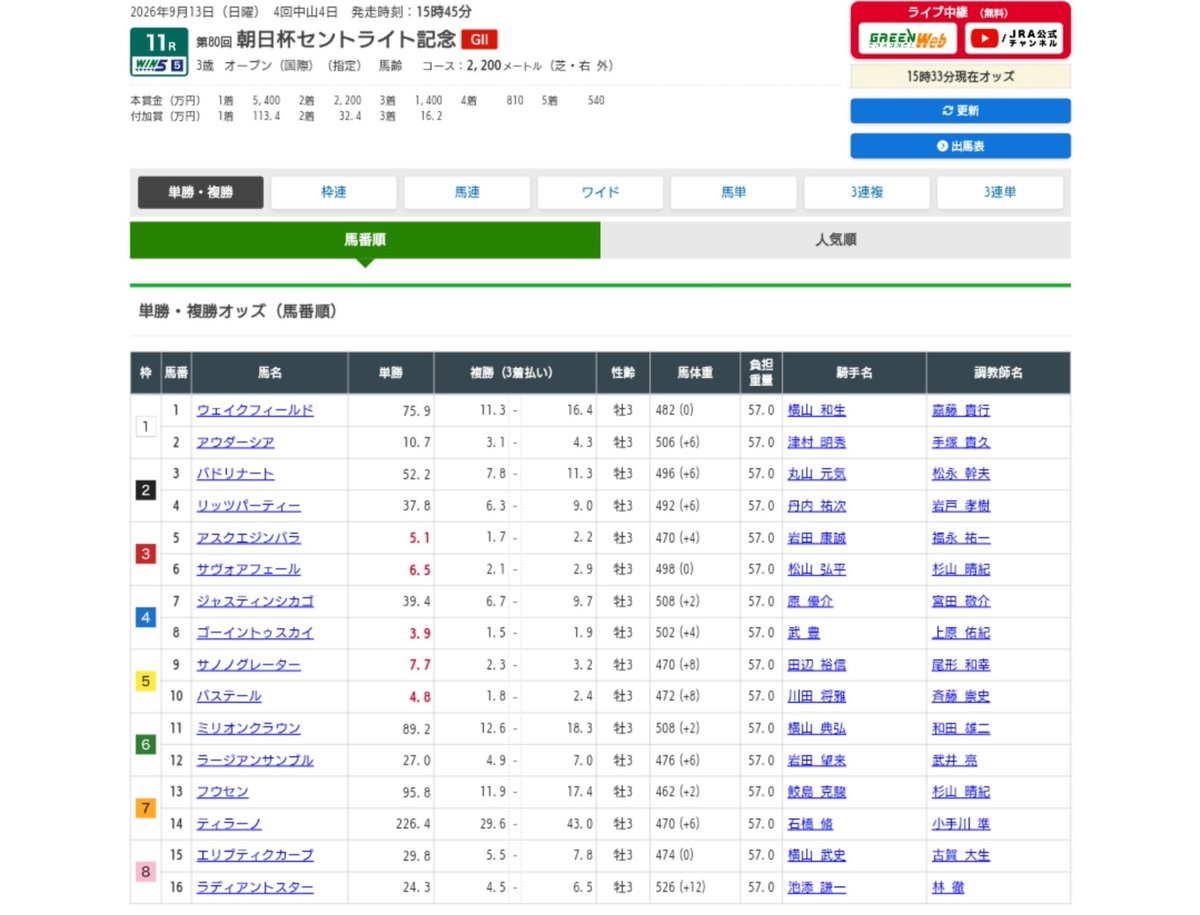Open the GREEN Web live stream logo
Image resolution: width=1200 pixels, height=915 pixels.
coord(907,39)
